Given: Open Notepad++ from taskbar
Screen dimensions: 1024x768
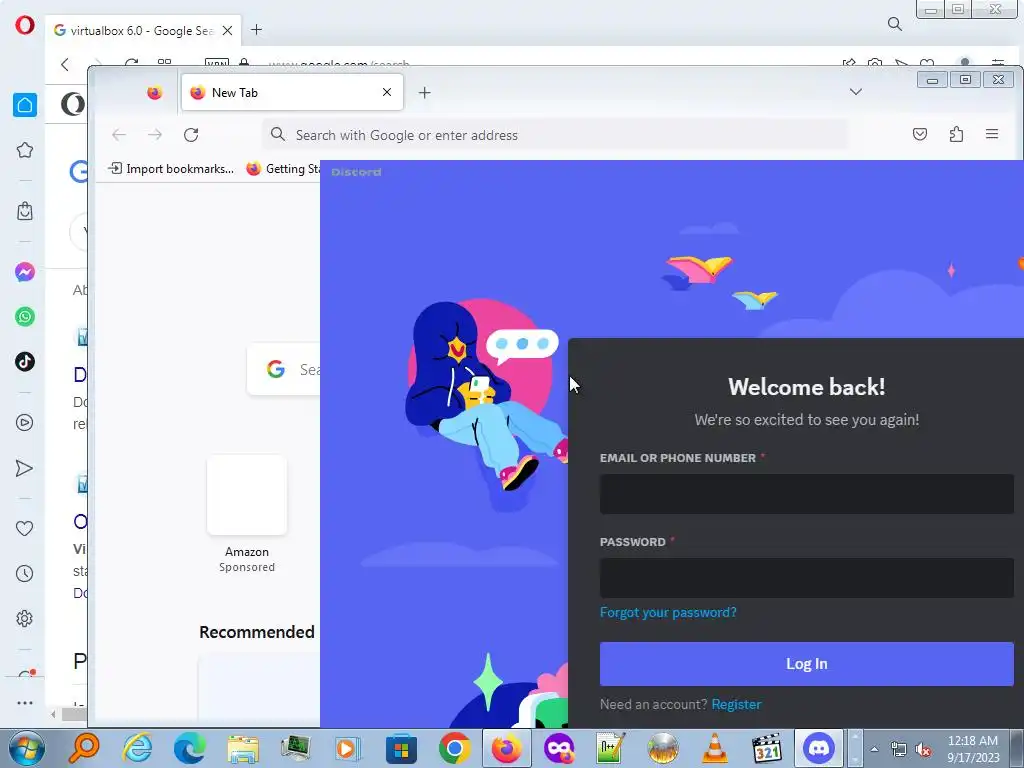Looking at the screenshot, I should [611, 748].
